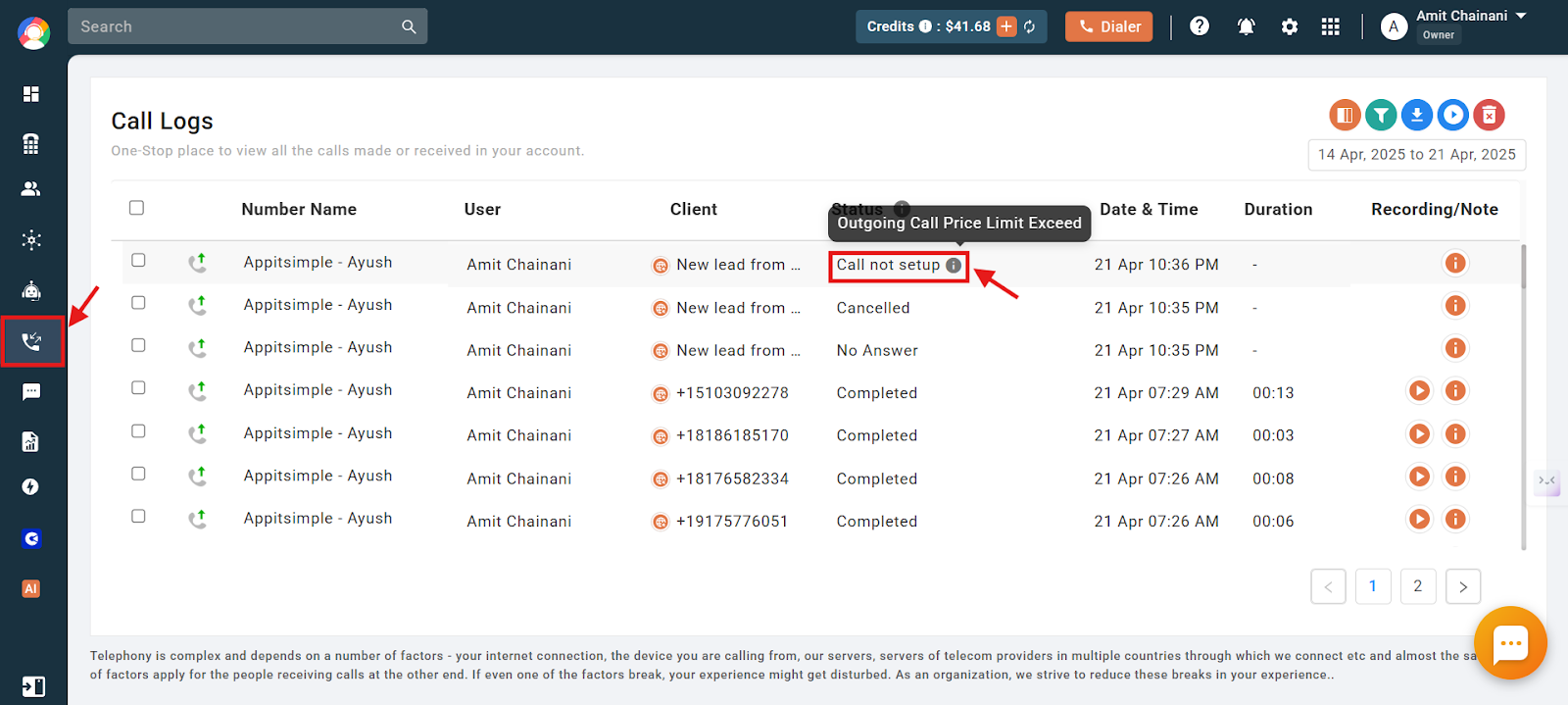Go to page 1 of call logs
This screenshot has width=1568, height=705.
[x=1373, y=586]
